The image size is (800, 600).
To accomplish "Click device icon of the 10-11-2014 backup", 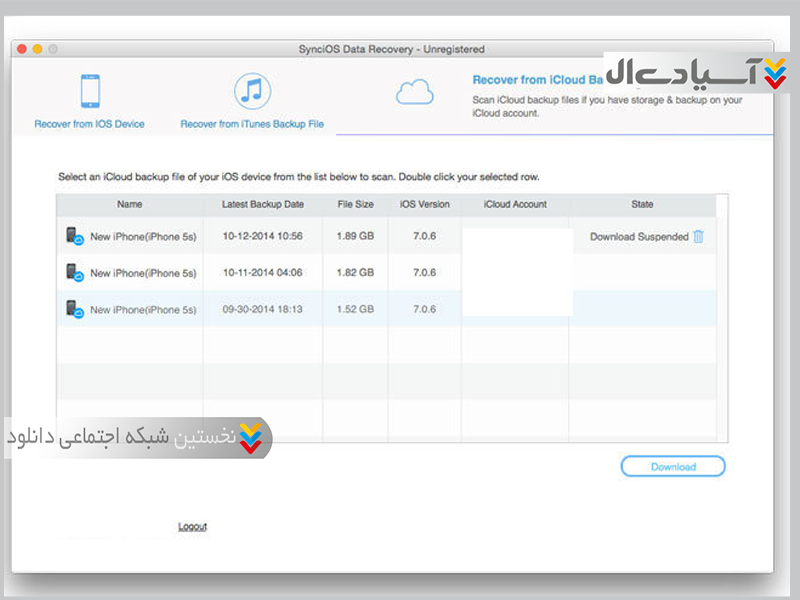I will pyautogui.click(x=74, y=273).
